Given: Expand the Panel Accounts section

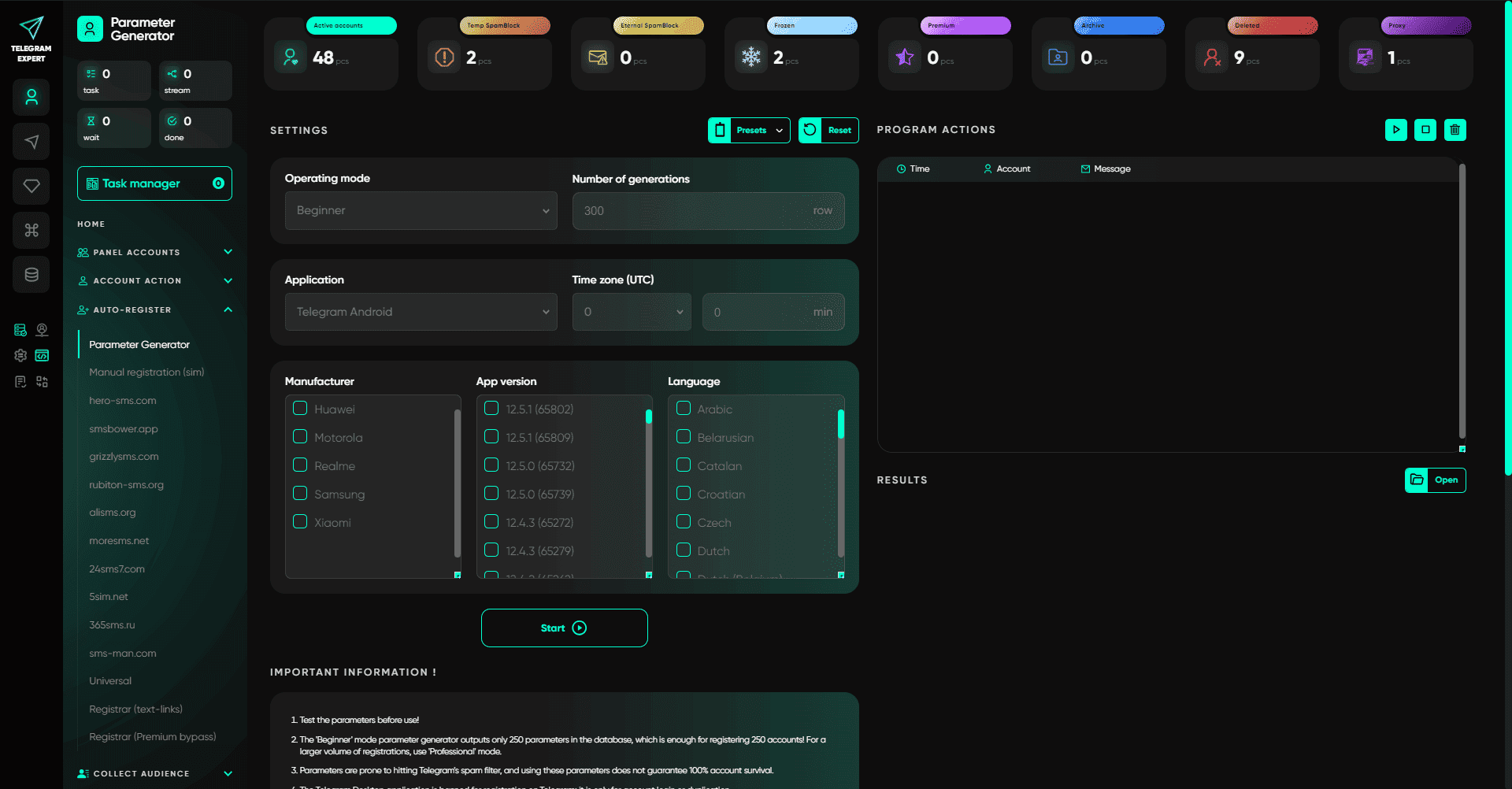Looking at the screenshot, I should (x=154, y=253).
